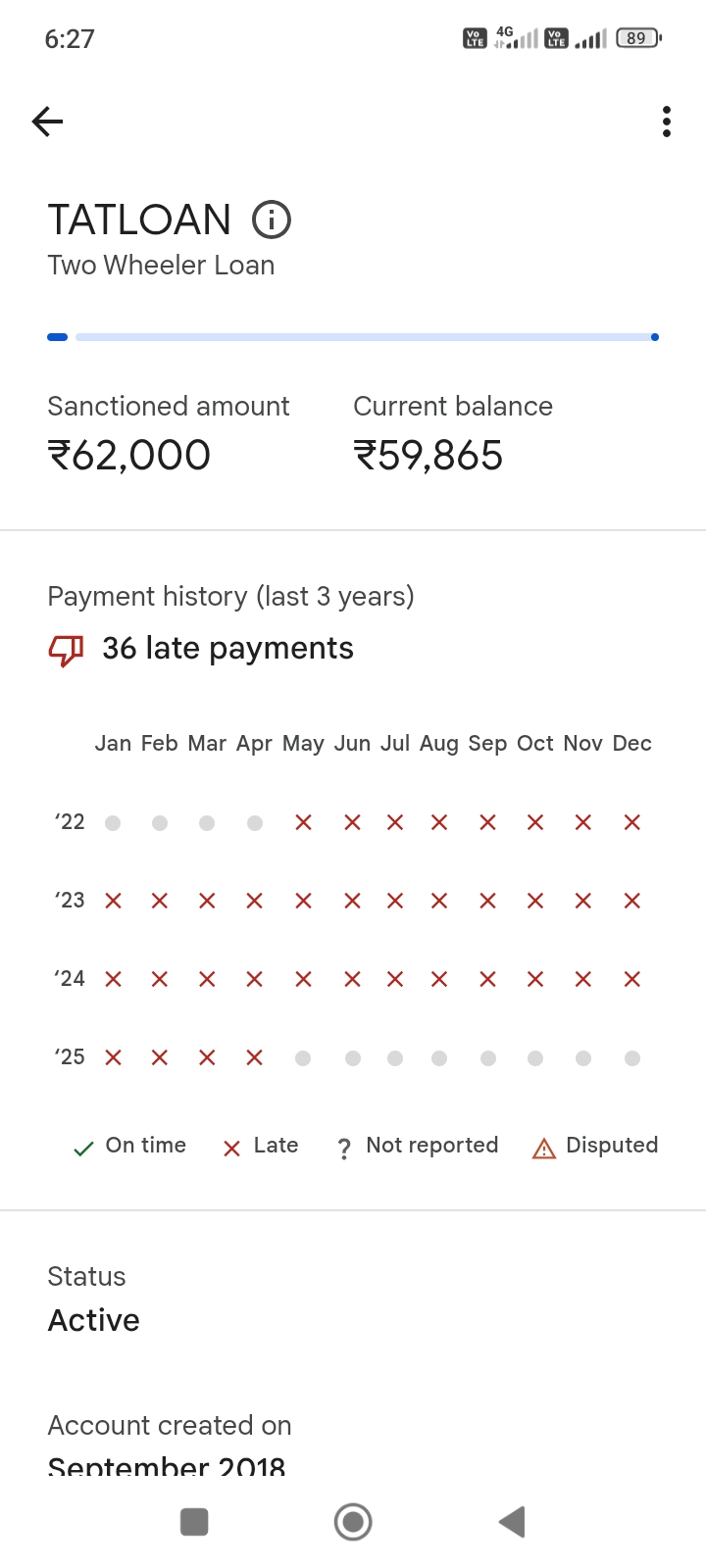Tap the January '23 late mark
This screenshot has height=1568, width=706.
click(113, 901)
